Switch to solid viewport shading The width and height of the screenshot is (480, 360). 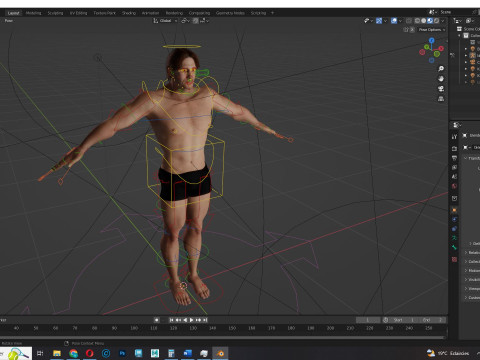click(423, 21)
